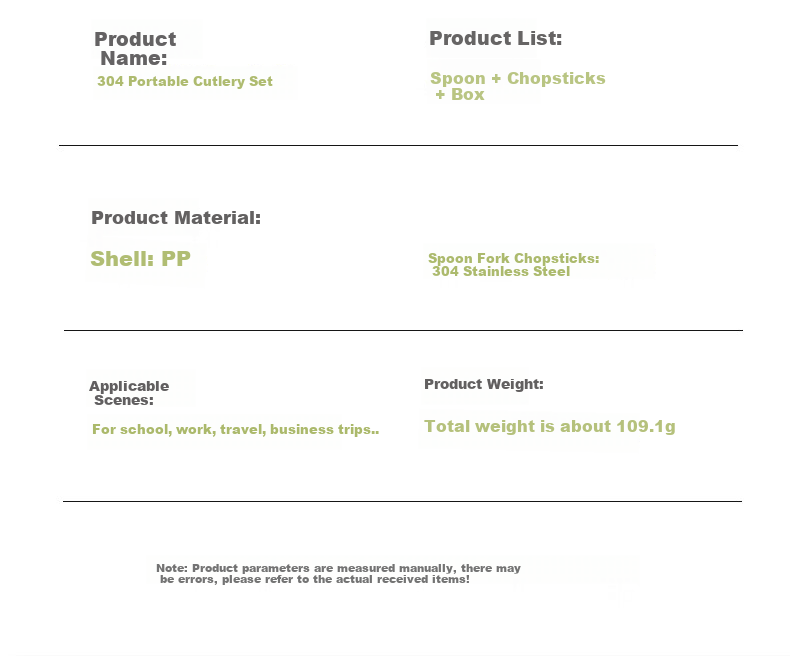Click the word 'Chopsticks' in Product List

tap(556, 78)
